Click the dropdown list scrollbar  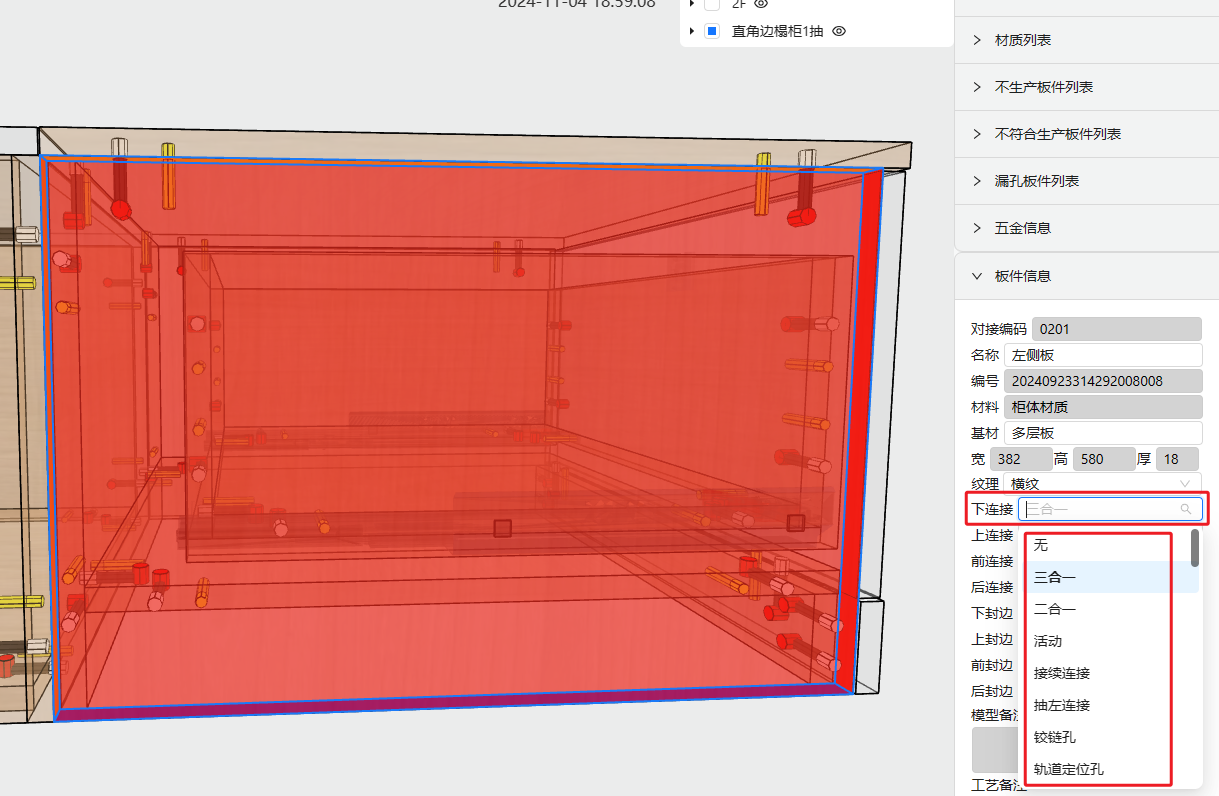coord(1195,548)
